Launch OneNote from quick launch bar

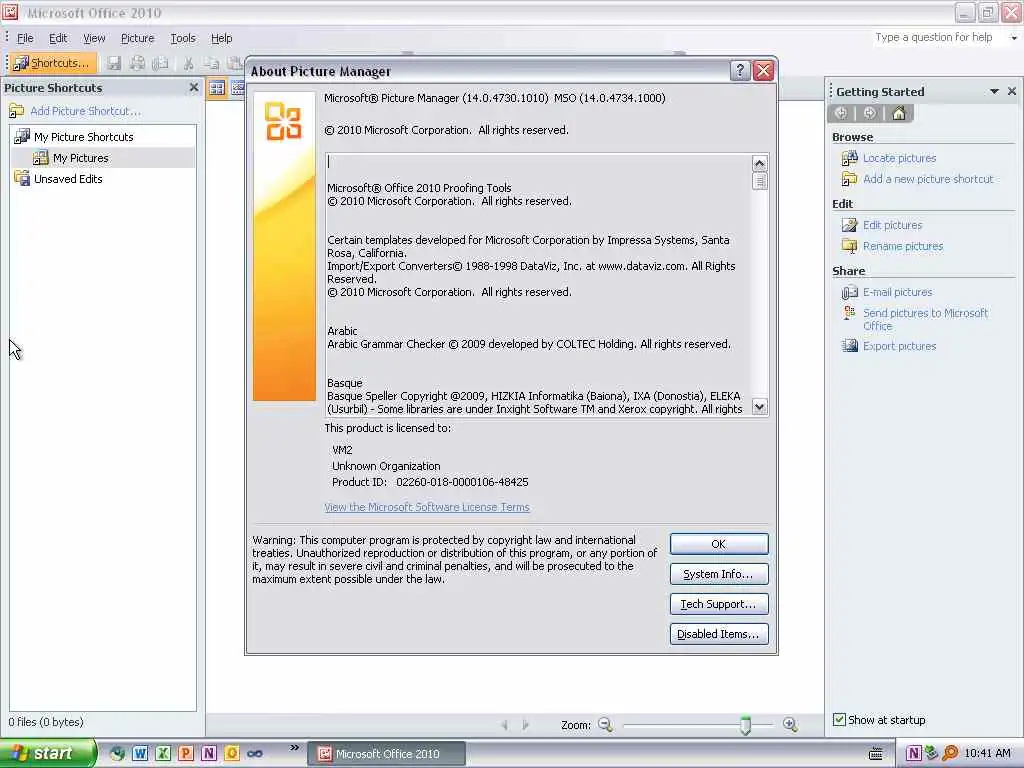pyautogui.click(x=208, y=754)
